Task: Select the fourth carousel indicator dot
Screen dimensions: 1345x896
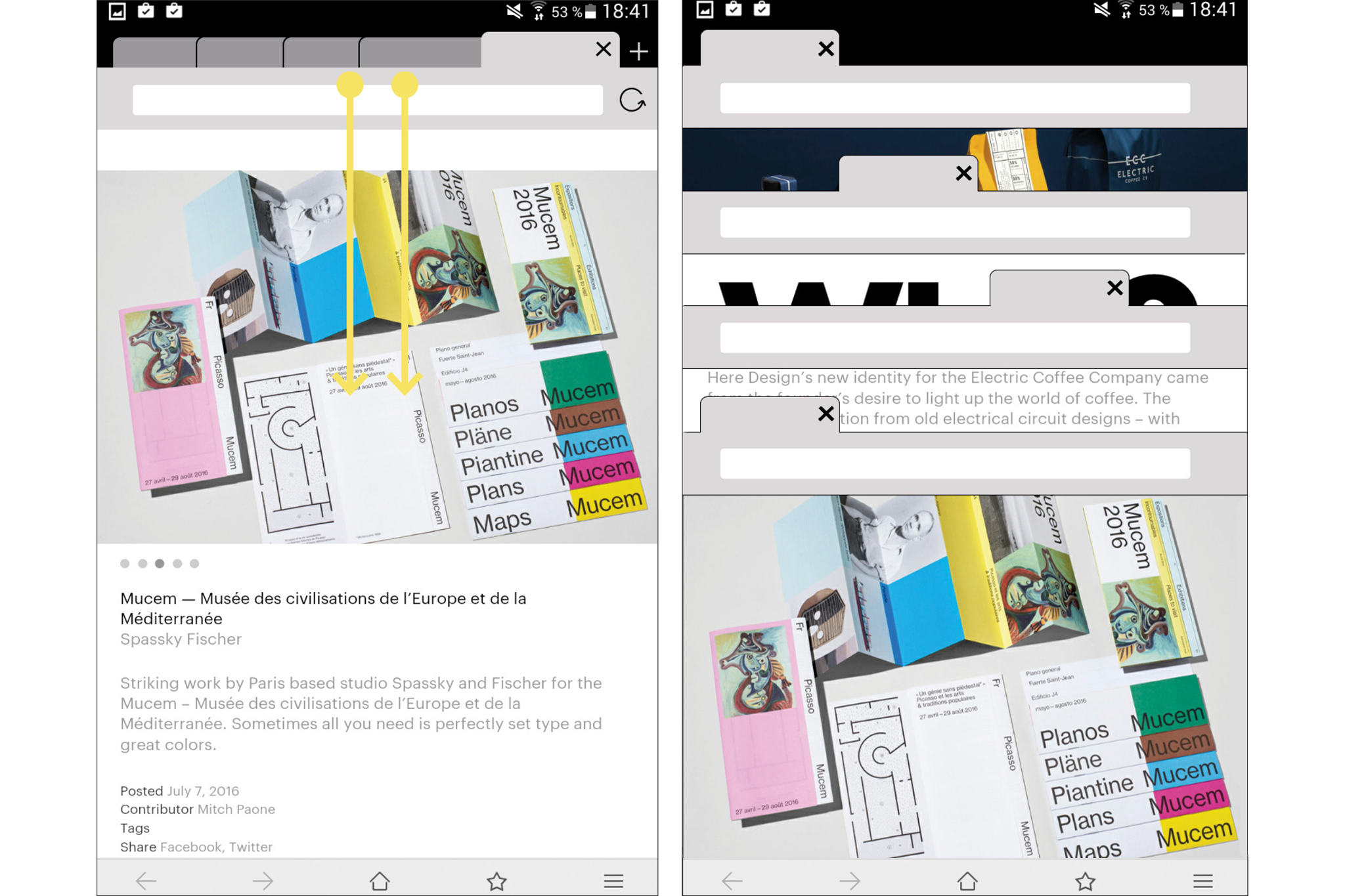Action: (x=177, y=563)
